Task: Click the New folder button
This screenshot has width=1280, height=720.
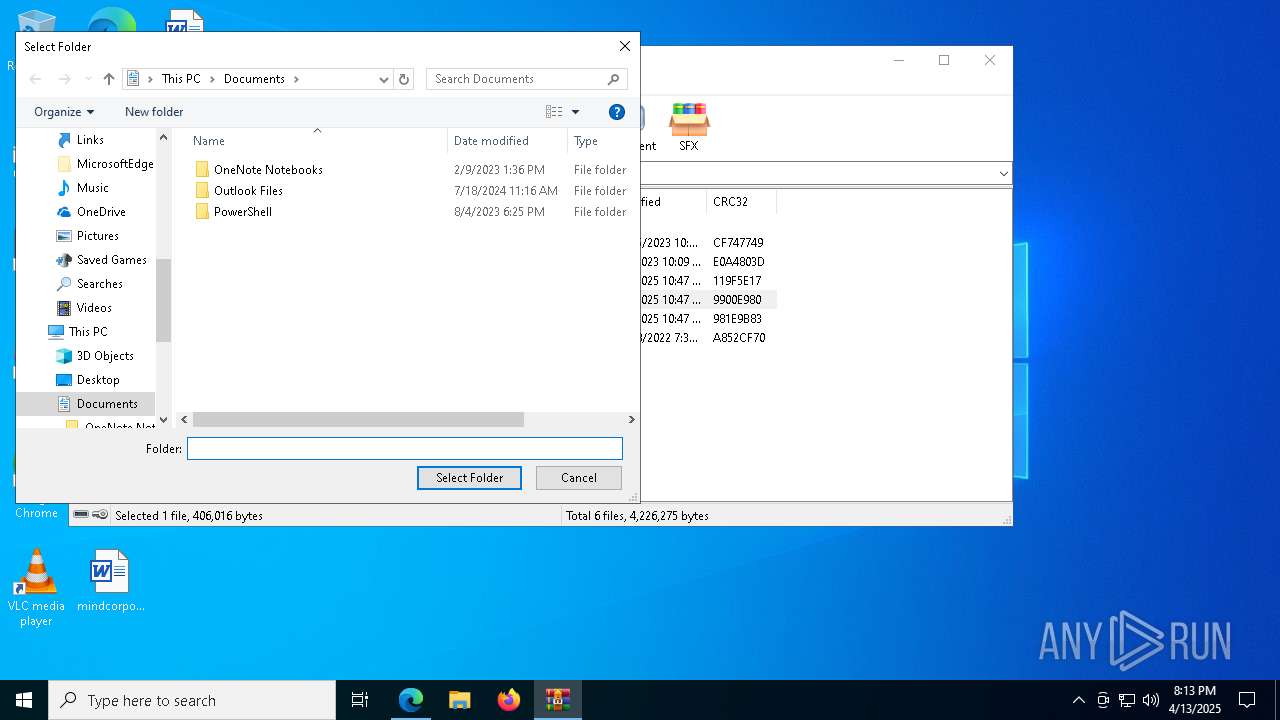Action: 154,112
